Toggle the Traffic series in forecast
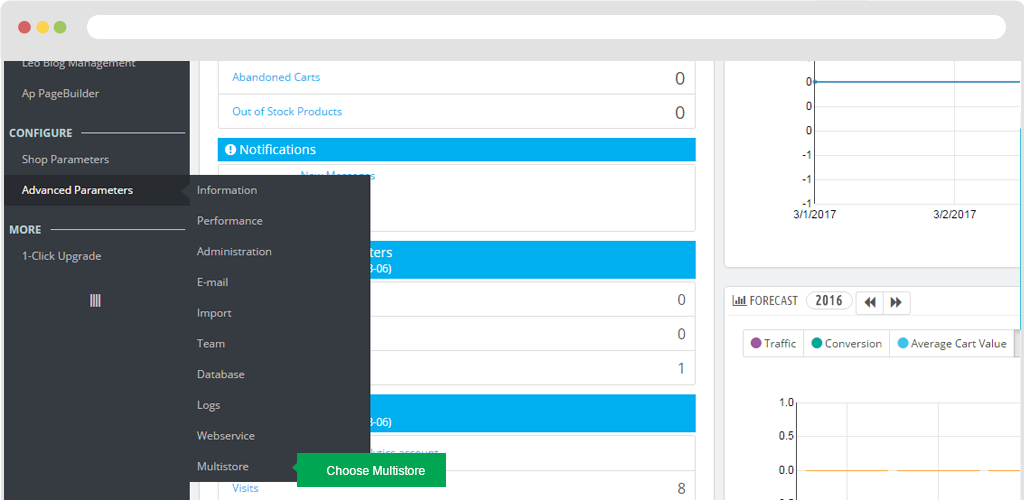Screen dimensions: 1024x500 click(x=773, y=343)
